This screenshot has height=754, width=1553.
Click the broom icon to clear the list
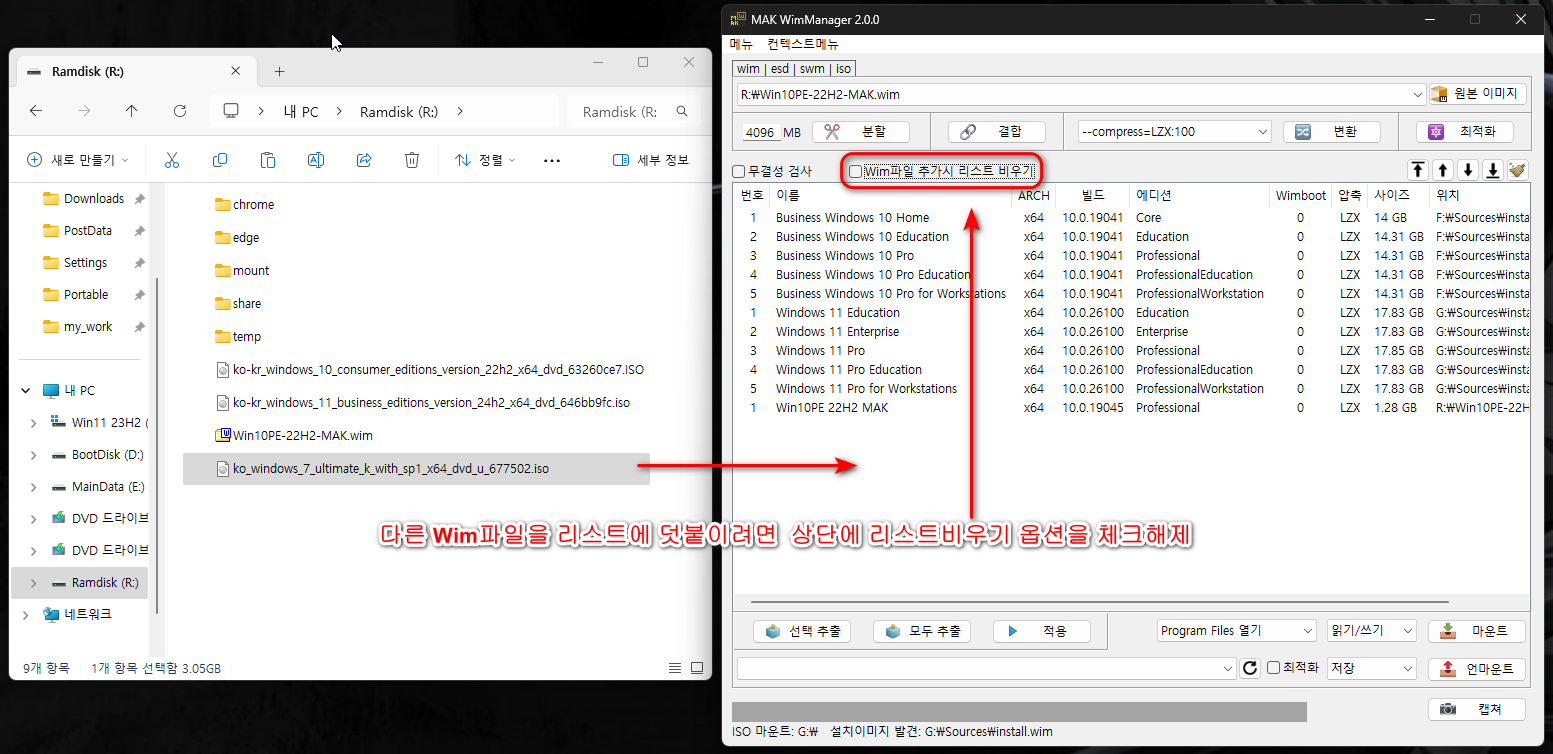click(1518, 170)
